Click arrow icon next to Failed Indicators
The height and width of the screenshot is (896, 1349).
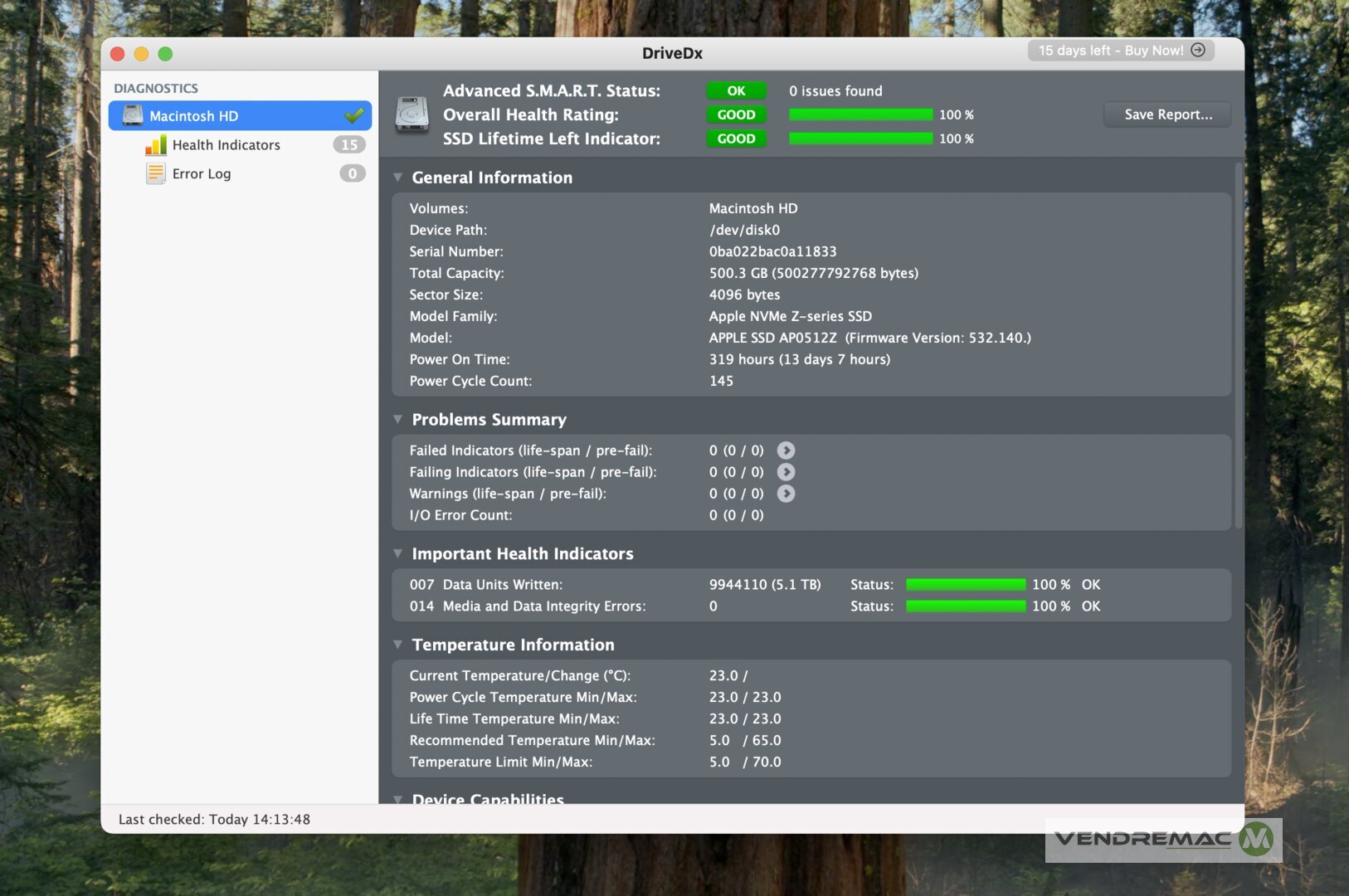tap(786, 450)
